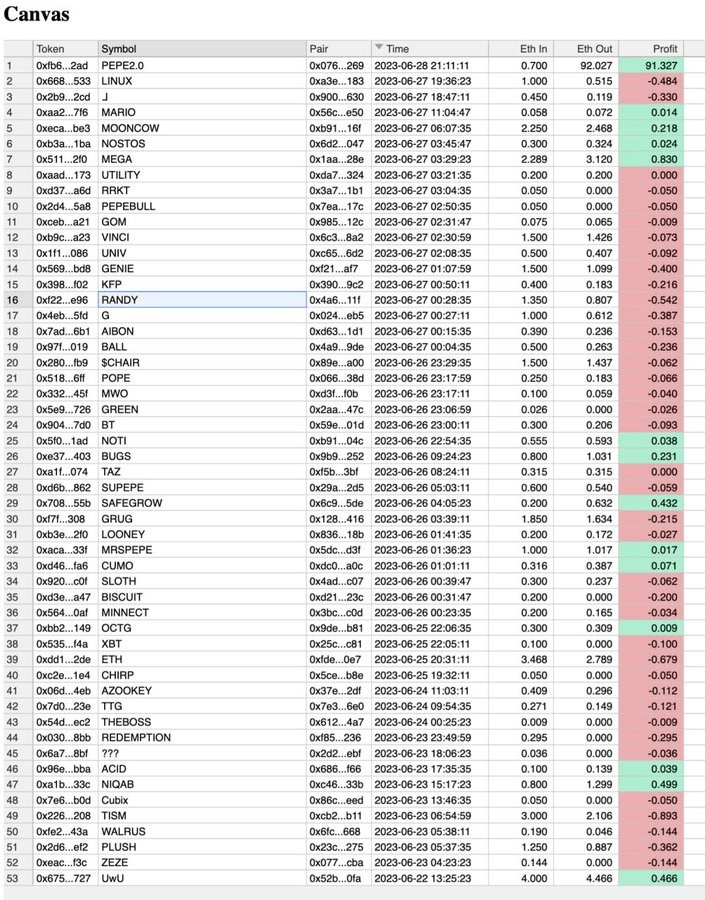
Task: Click the PEPE2.0 symbol cell
Action: tap(202, 65)
